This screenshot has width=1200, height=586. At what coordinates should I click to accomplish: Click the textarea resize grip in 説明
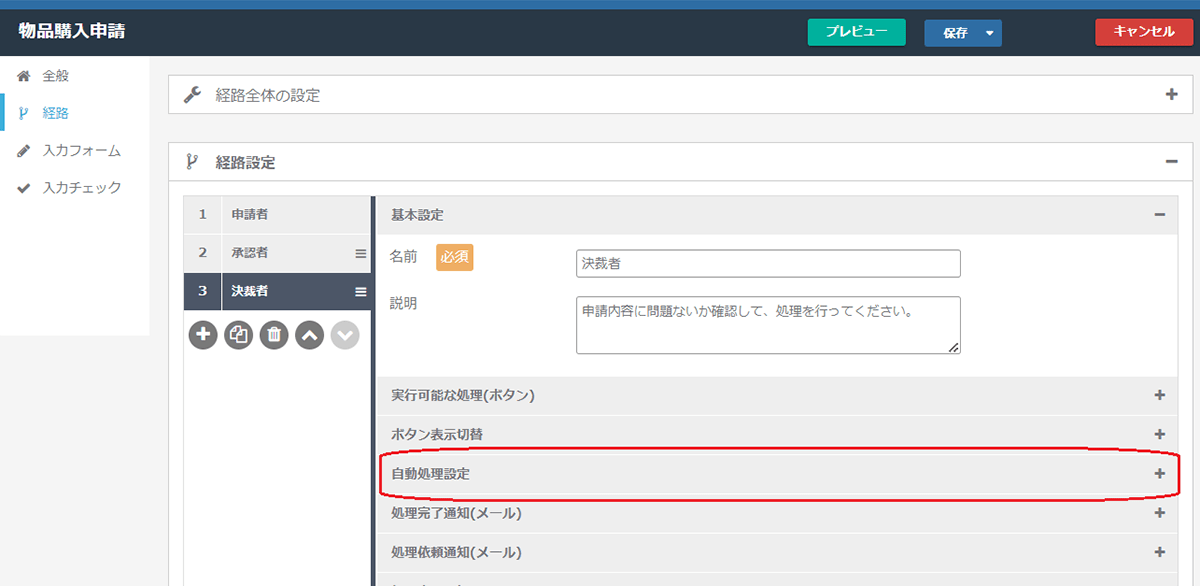954,347
